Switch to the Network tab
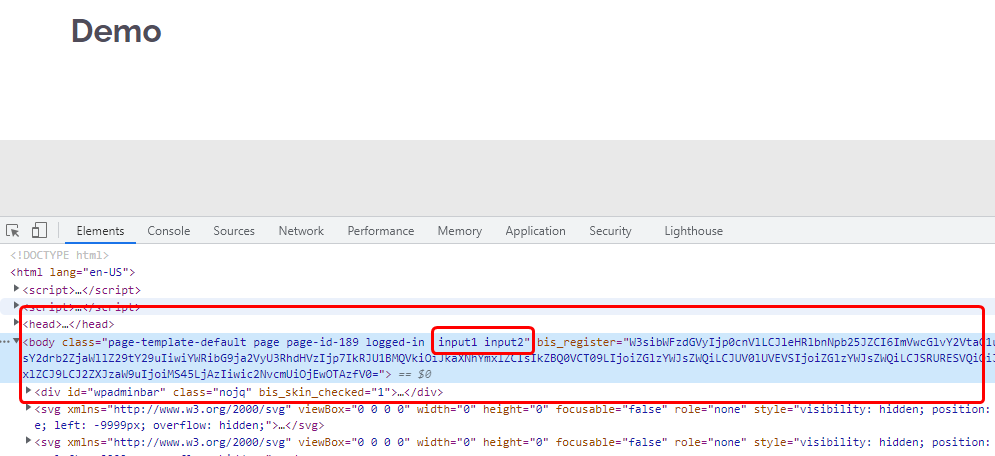The height and width of the screenshot is (456, 995). tap(301, 231)
